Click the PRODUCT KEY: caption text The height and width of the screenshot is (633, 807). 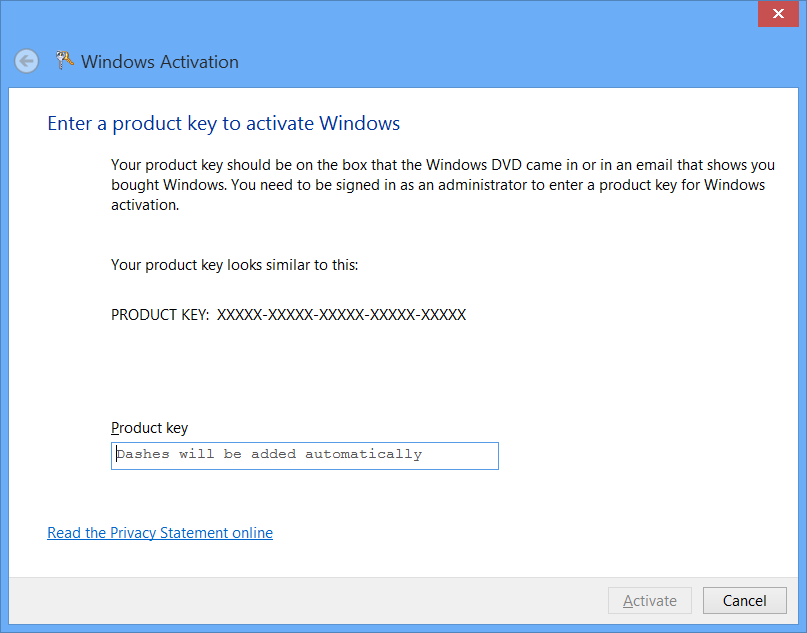click(160, 314)
